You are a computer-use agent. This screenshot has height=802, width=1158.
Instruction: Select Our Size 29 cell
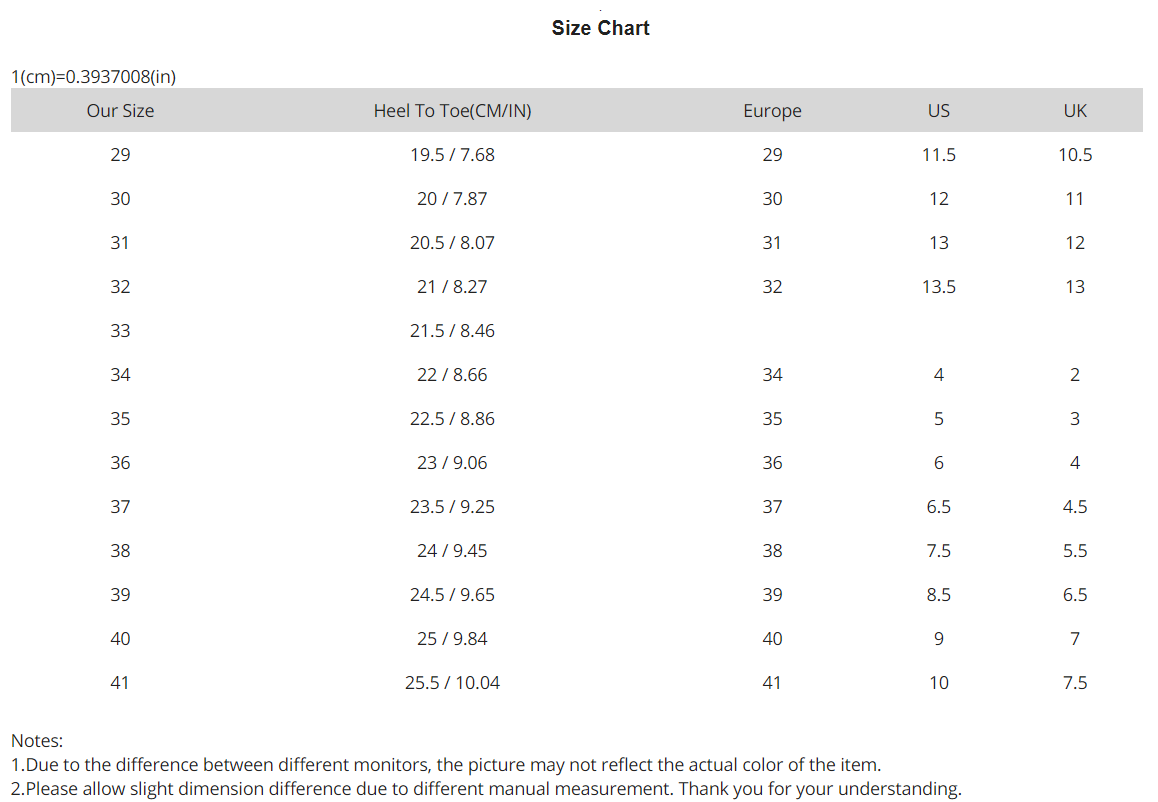(120, 155)
